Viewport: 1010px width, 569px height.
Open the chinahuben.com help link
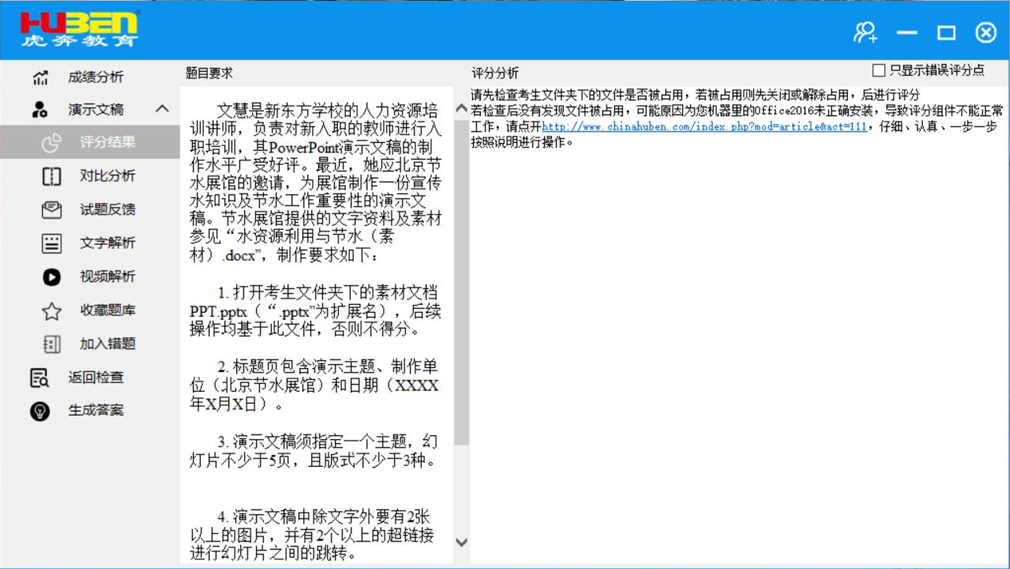(704, 126)
